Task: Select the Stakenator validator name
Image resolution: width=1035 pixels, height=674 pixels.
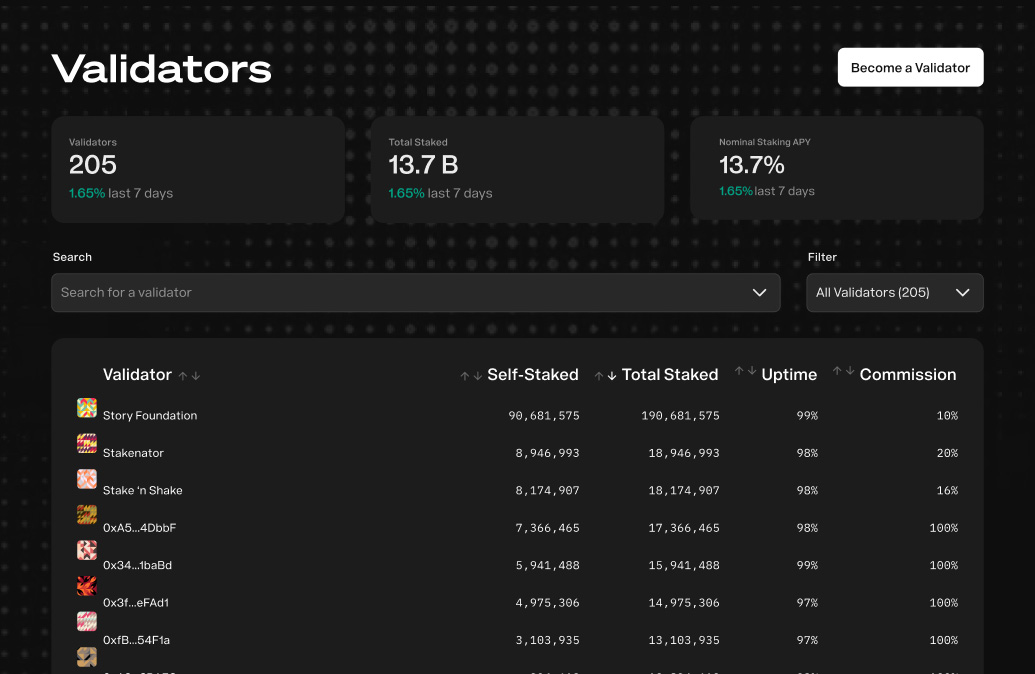Action: click(133, 453)
